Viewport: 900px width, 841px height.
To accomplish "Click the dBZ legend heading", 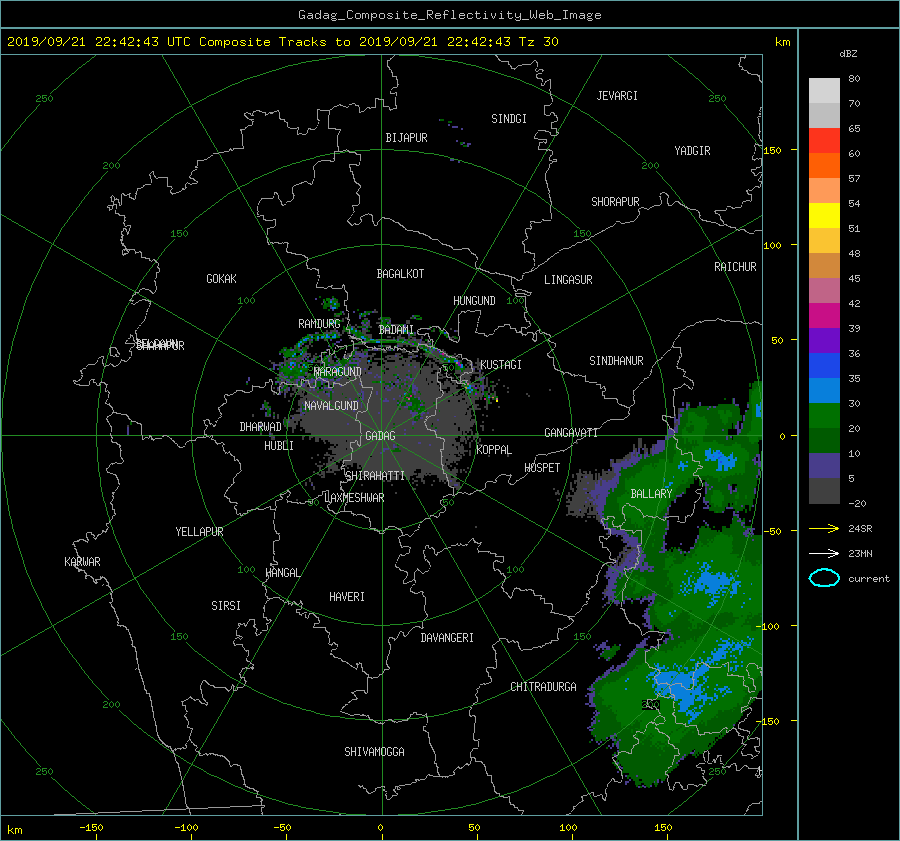I will [848, 54].
